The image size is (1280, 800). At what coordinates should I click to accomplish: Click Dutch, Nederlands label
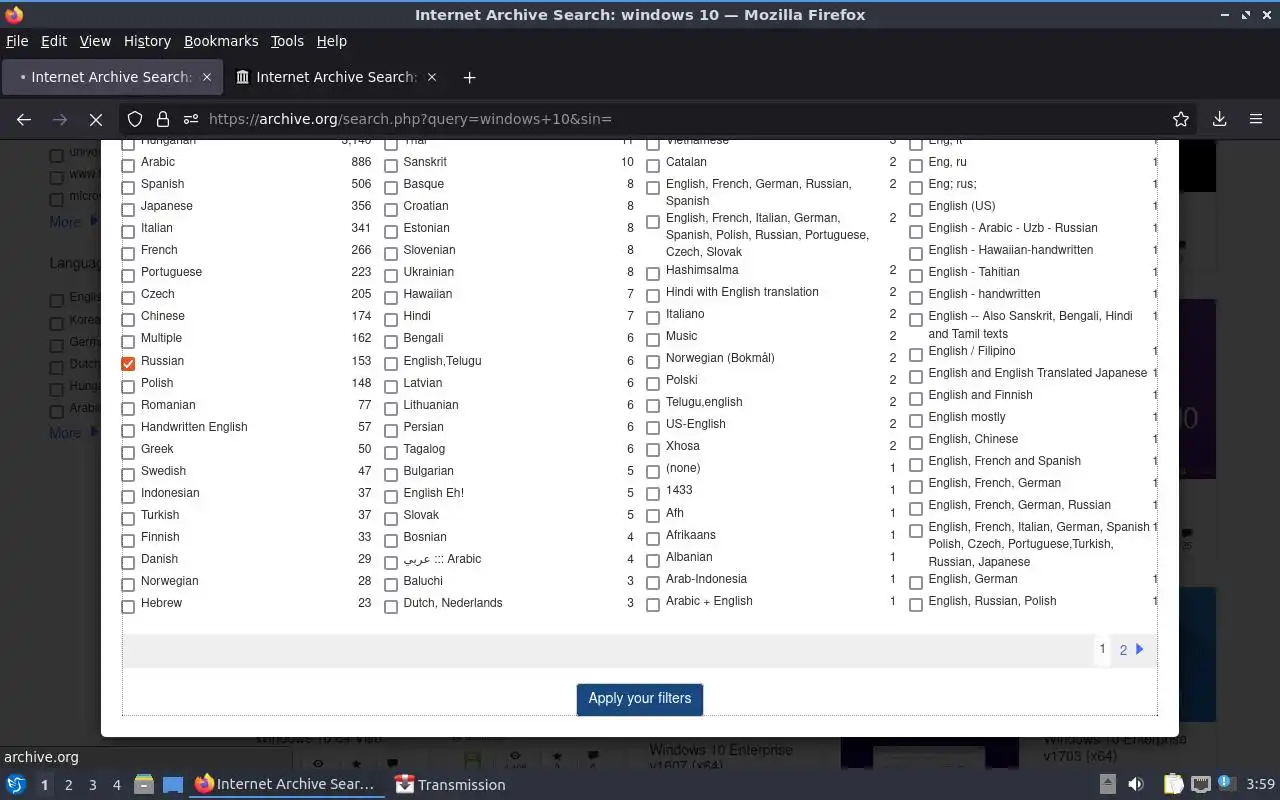click(x=453, y=603)
